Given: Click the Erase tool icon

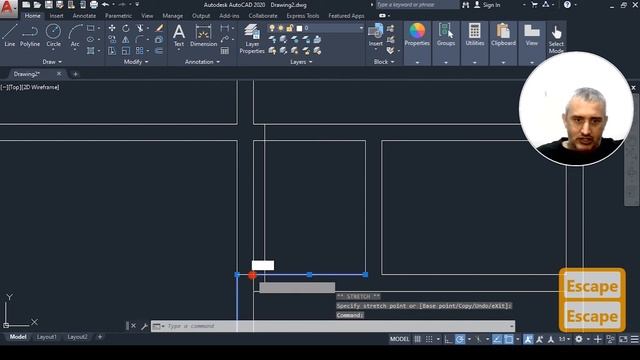Looking at the screenshot, I should click(160, 28).
